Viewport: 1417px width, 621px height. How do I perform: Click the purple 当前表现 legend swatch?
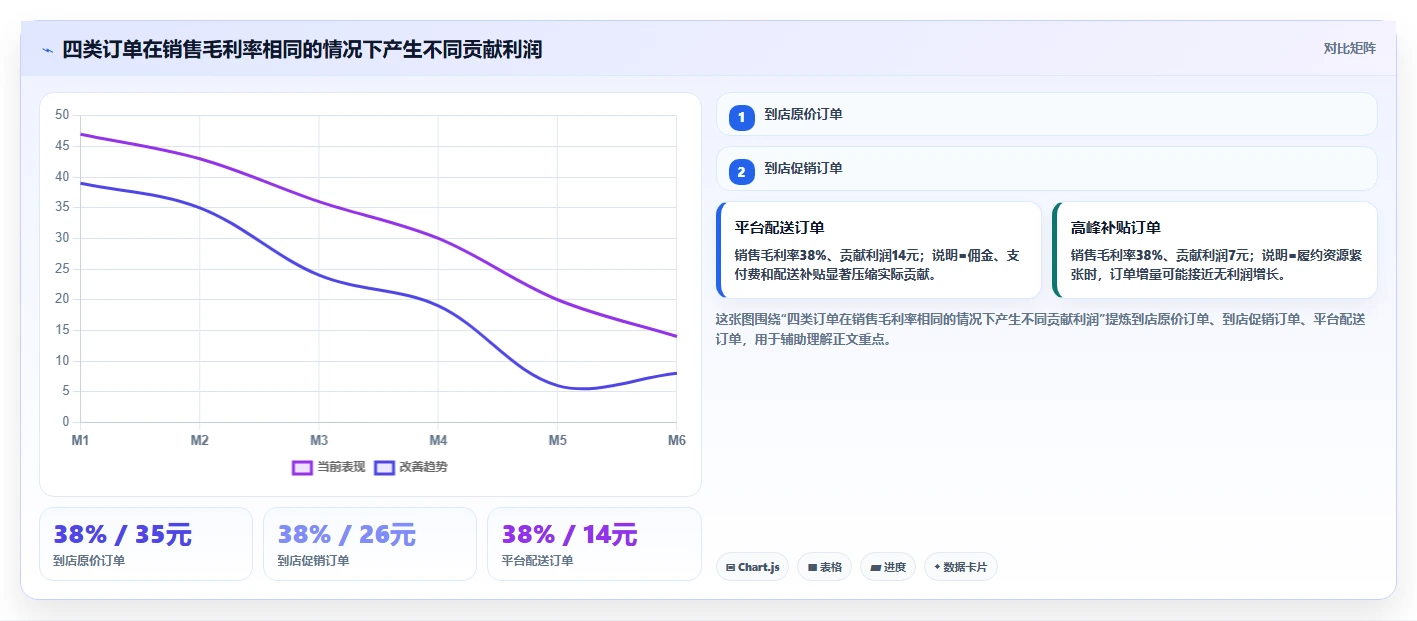coord(302,467)
